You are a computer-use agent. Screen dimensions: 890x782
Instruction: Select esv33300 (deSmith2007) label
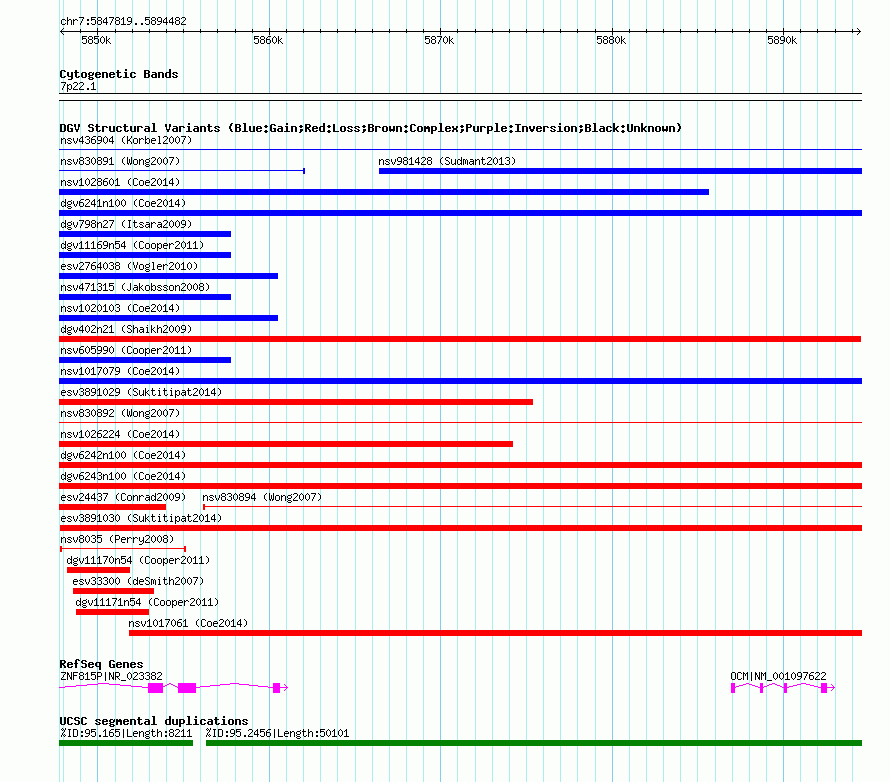click(138, 581)
